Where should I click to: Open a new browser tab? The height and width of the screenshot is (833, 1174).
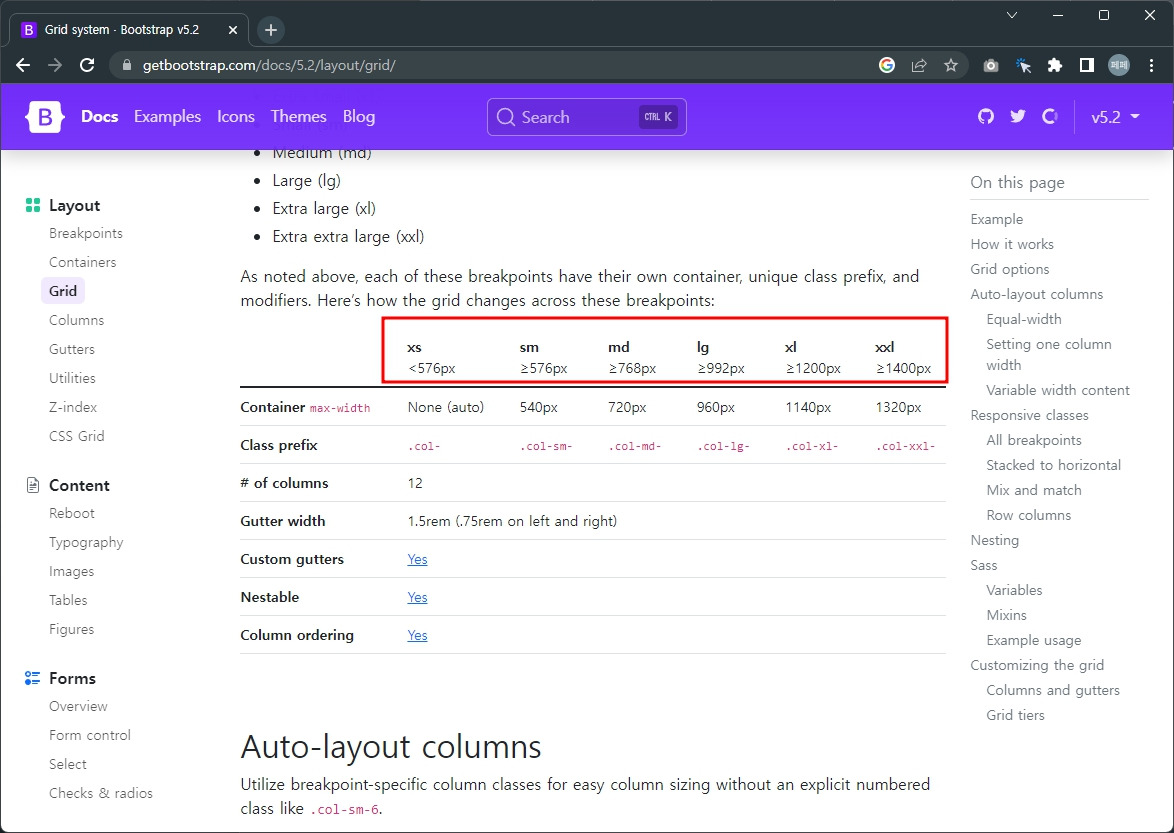click(x=271, y=30)
